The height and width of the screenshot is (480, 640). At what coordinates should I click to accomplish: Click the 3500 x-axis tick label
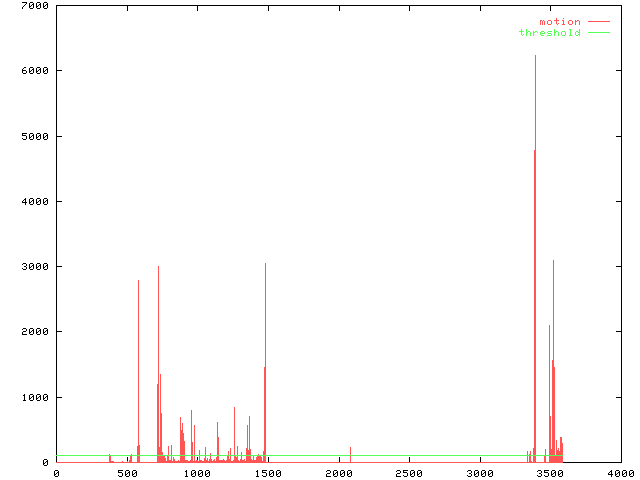(549, 473)
